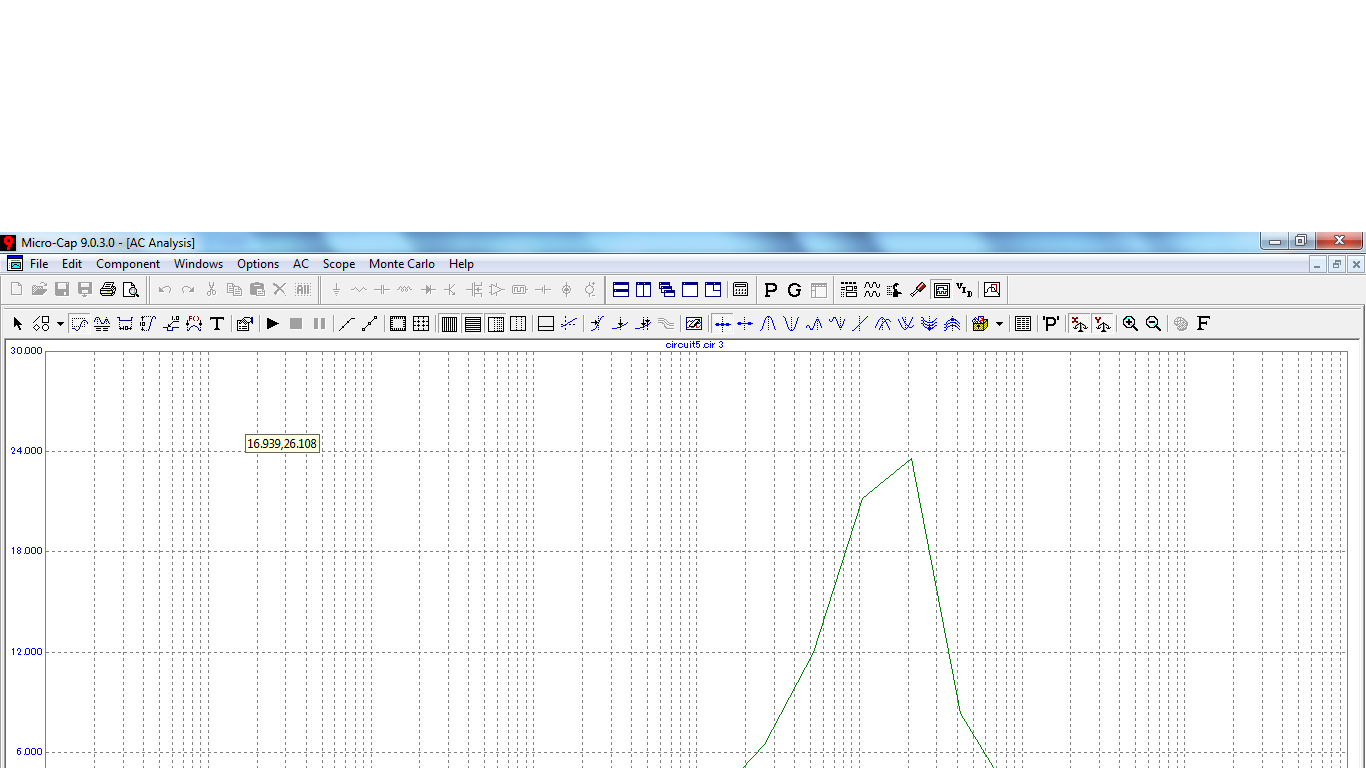Select the arrow Select Mode tool
This screenshot has width=1366, height=768.
point(17,324)
